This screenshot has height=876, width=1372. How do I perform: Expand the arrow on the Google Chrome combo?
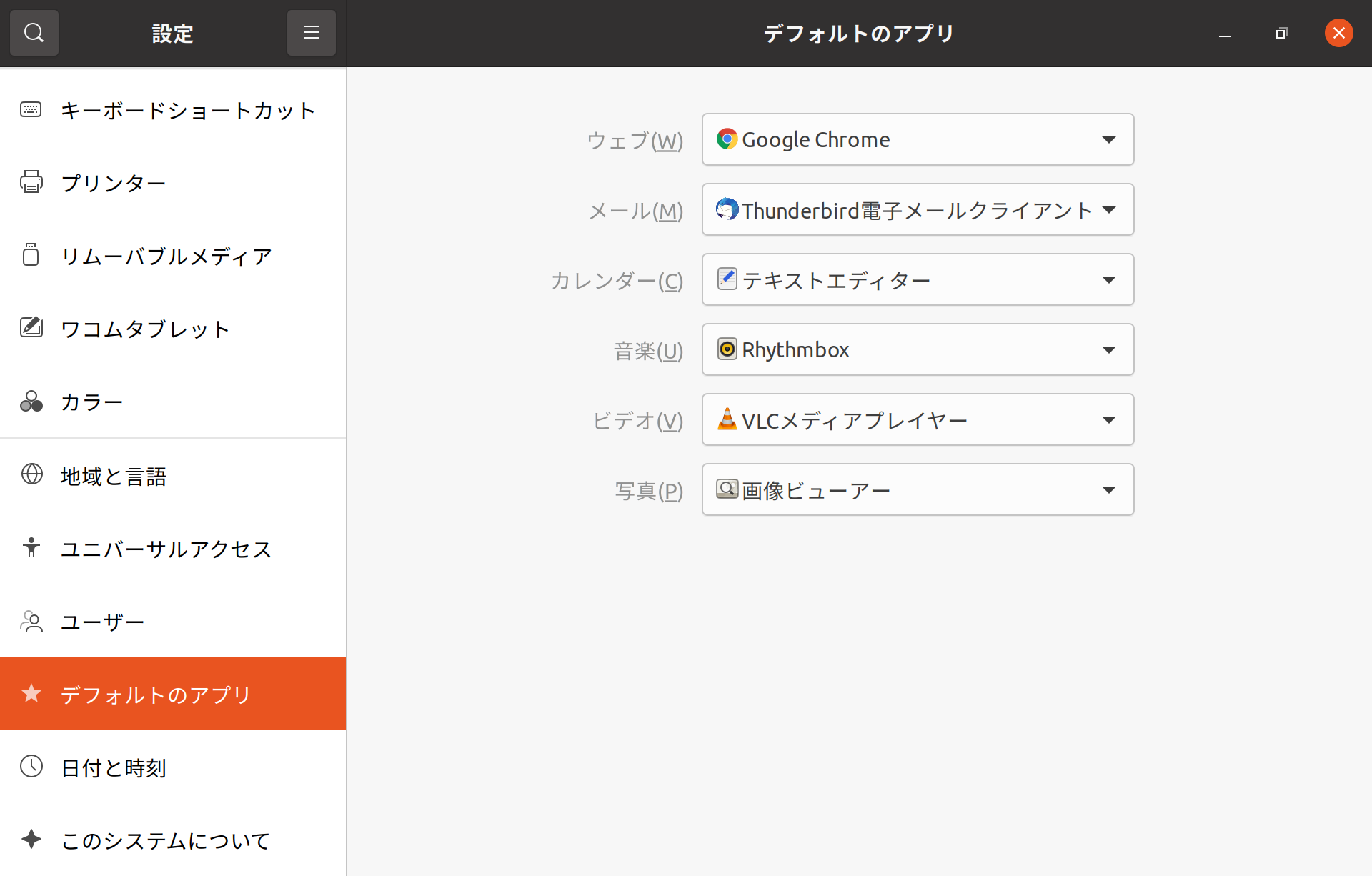[x=1108, y=139]
